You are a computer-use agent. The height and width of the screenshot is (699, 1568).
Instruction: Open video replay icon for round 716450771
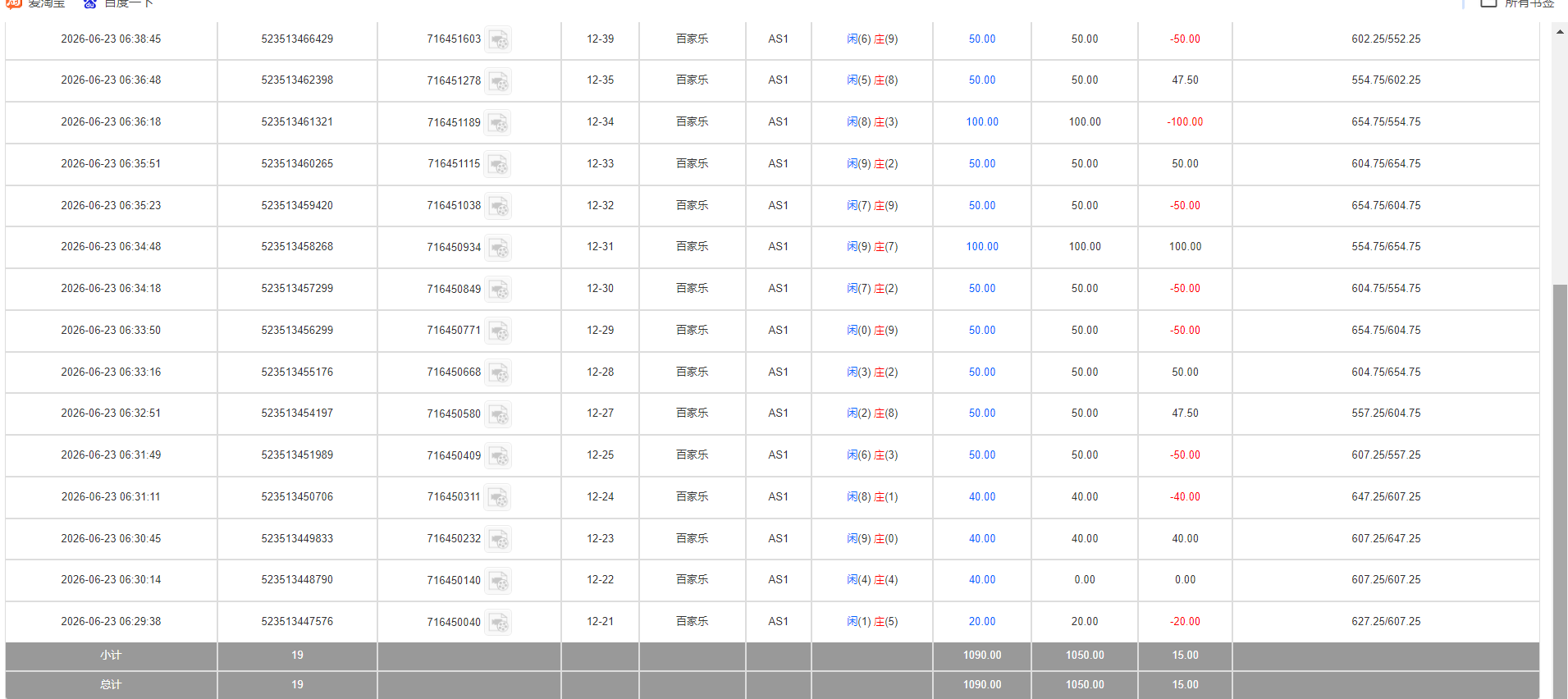point(498,331)
